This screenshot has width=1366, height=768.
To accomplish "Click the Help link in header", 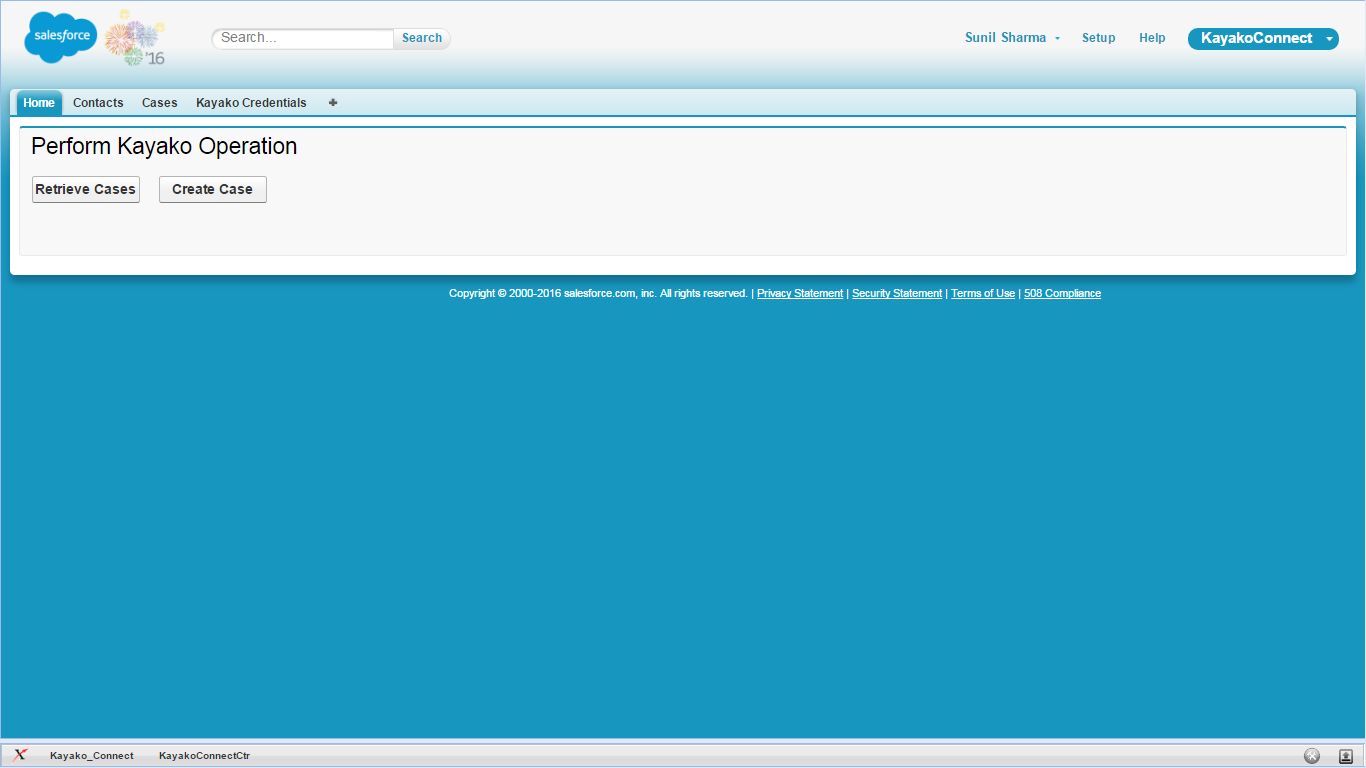I will pos(1152,38).
